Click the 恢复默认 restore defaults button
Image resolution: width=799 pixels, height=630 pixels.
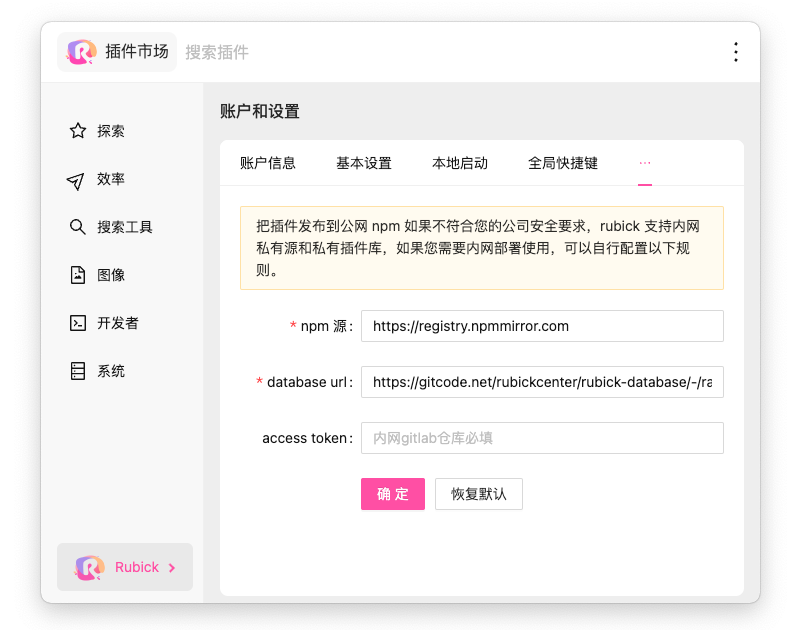point(479,494)
